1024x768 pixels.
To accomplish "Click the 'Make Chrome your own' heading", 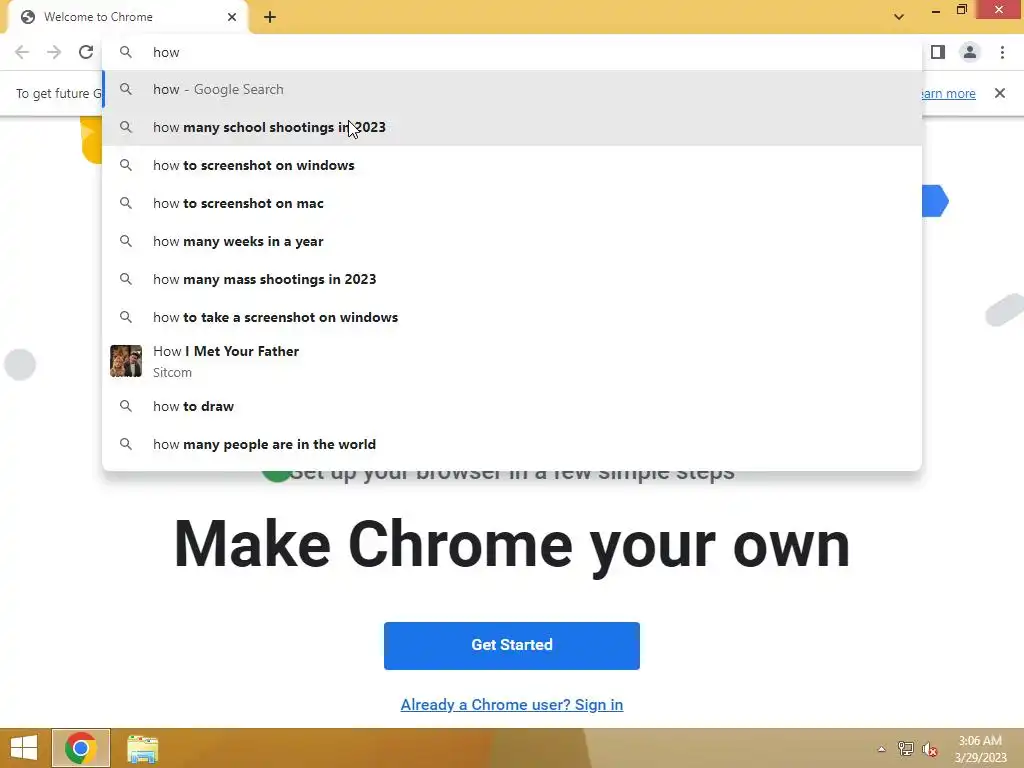I will pos(512,545).
